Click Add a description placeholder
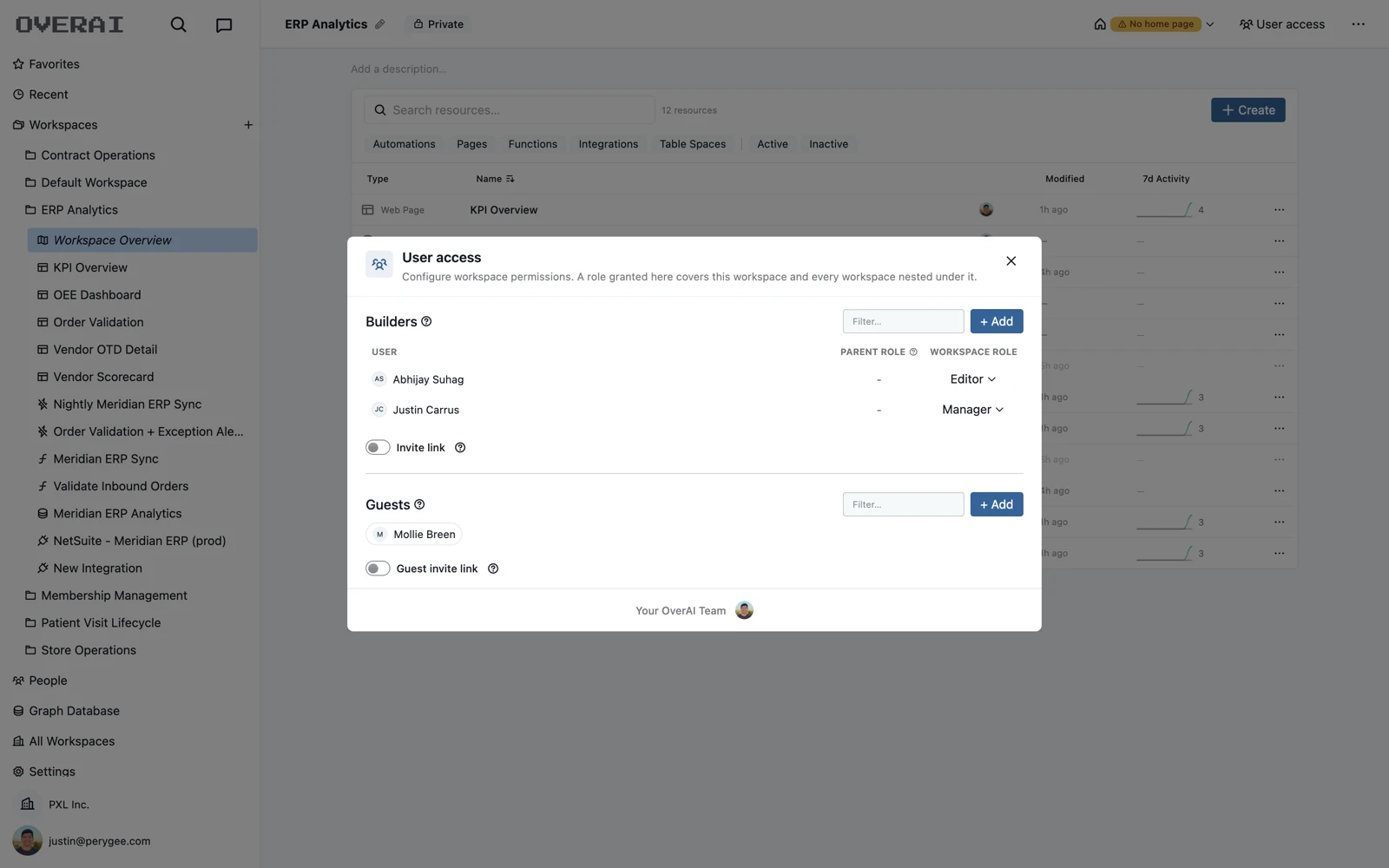Image resolution: width=1389 pixels, height=868 pixels. [398, 69]
